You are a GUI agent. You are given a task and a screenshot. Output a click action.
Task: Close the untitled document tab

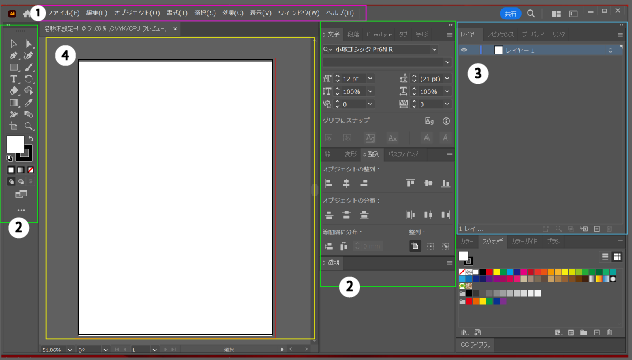coord(175,29)
